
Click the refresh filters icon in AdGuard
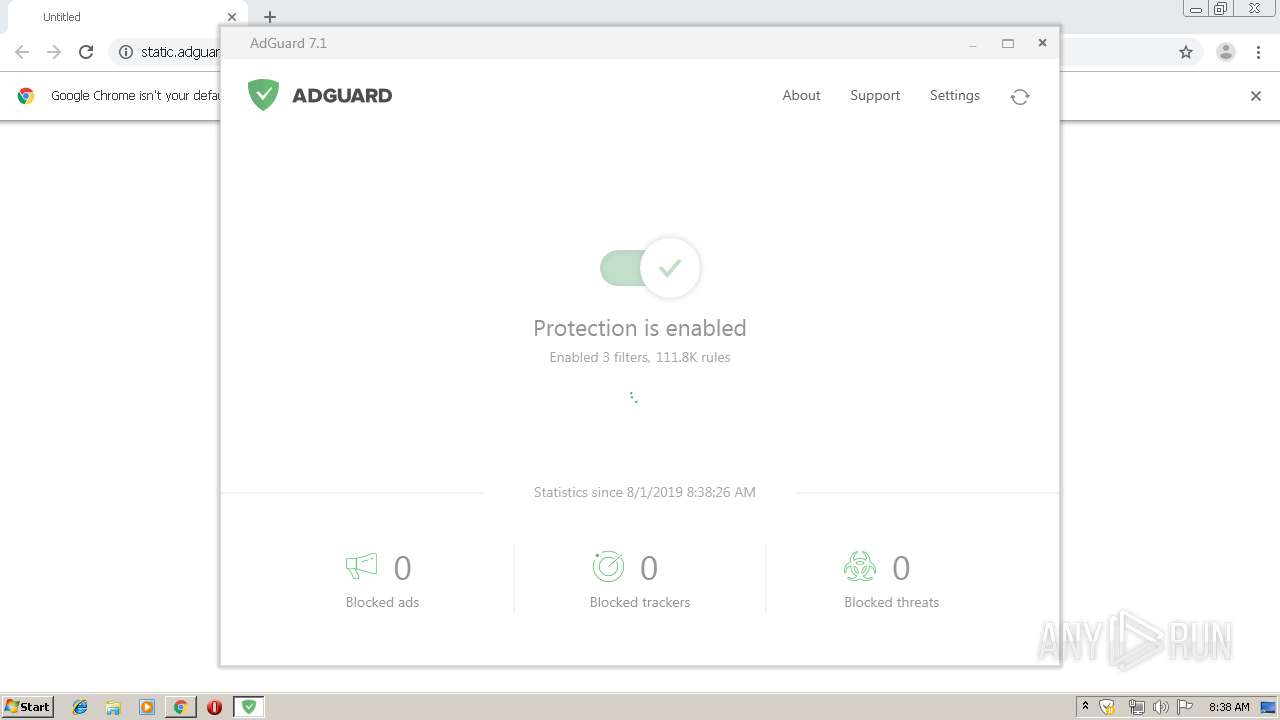pos(1020,96)
